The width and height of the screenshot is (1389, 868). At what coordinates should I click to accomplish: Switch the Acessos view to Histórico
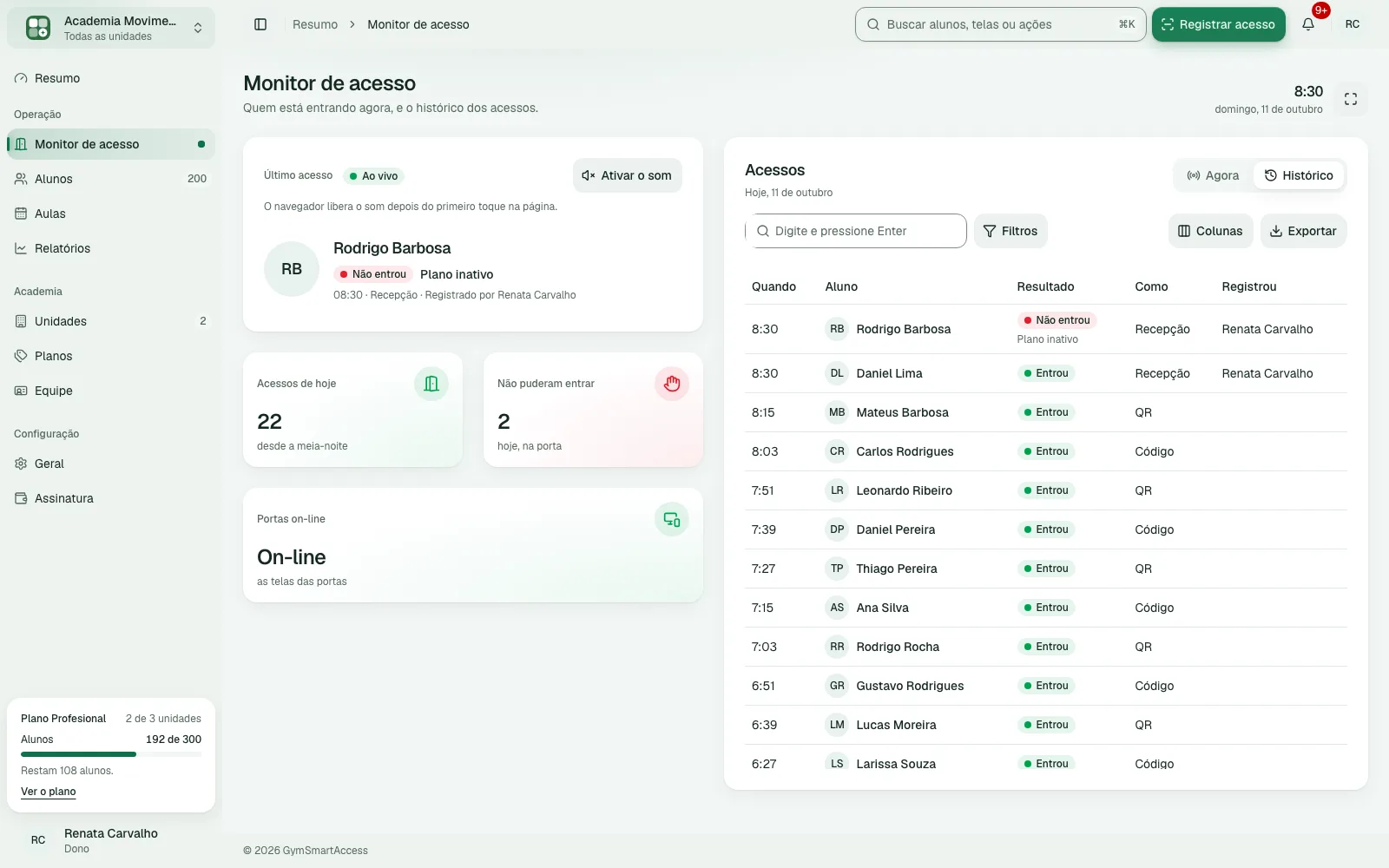[1299, 175]
